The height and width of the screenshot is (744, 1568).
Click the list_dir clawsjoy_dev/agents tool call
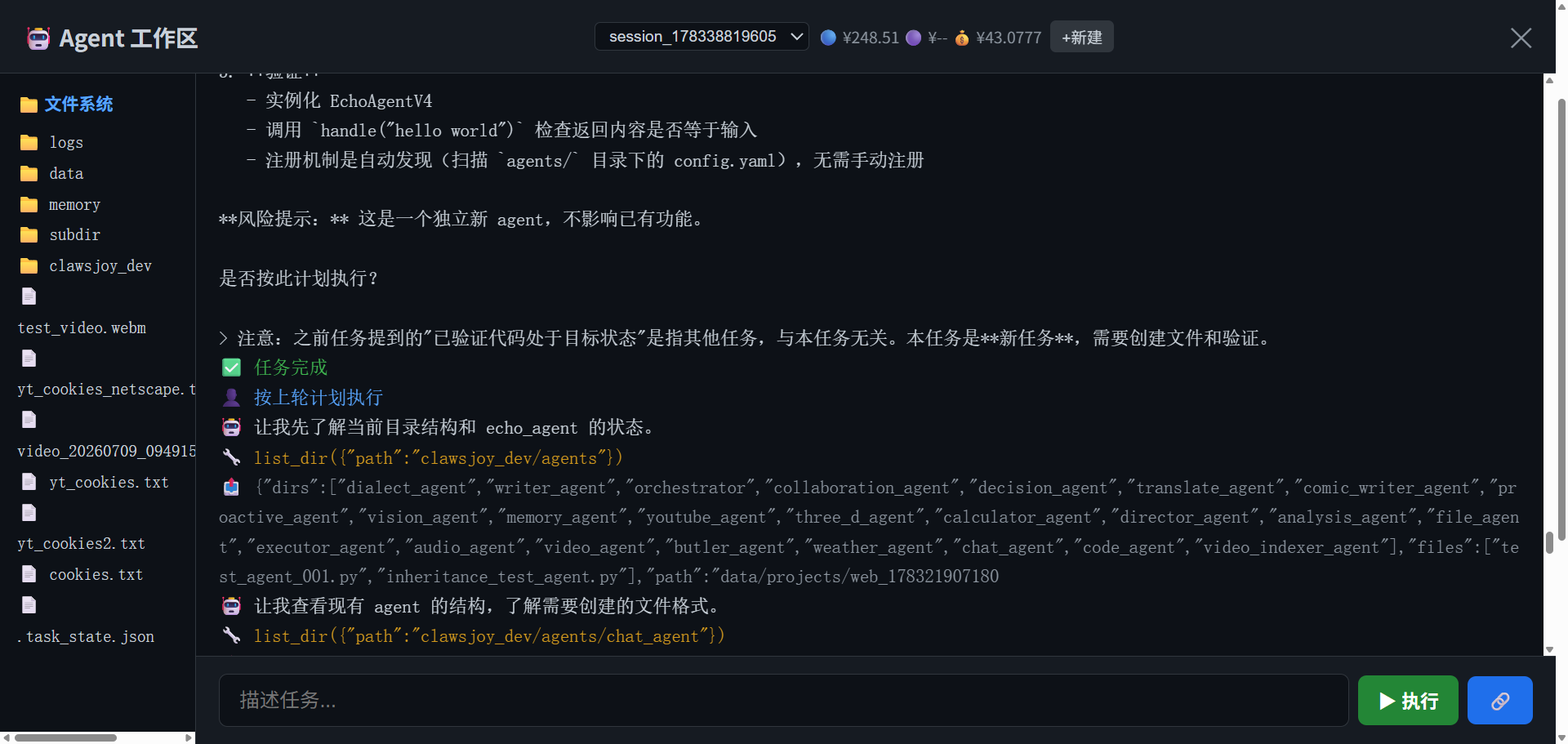pyautogui.click(x=439, y=458)
